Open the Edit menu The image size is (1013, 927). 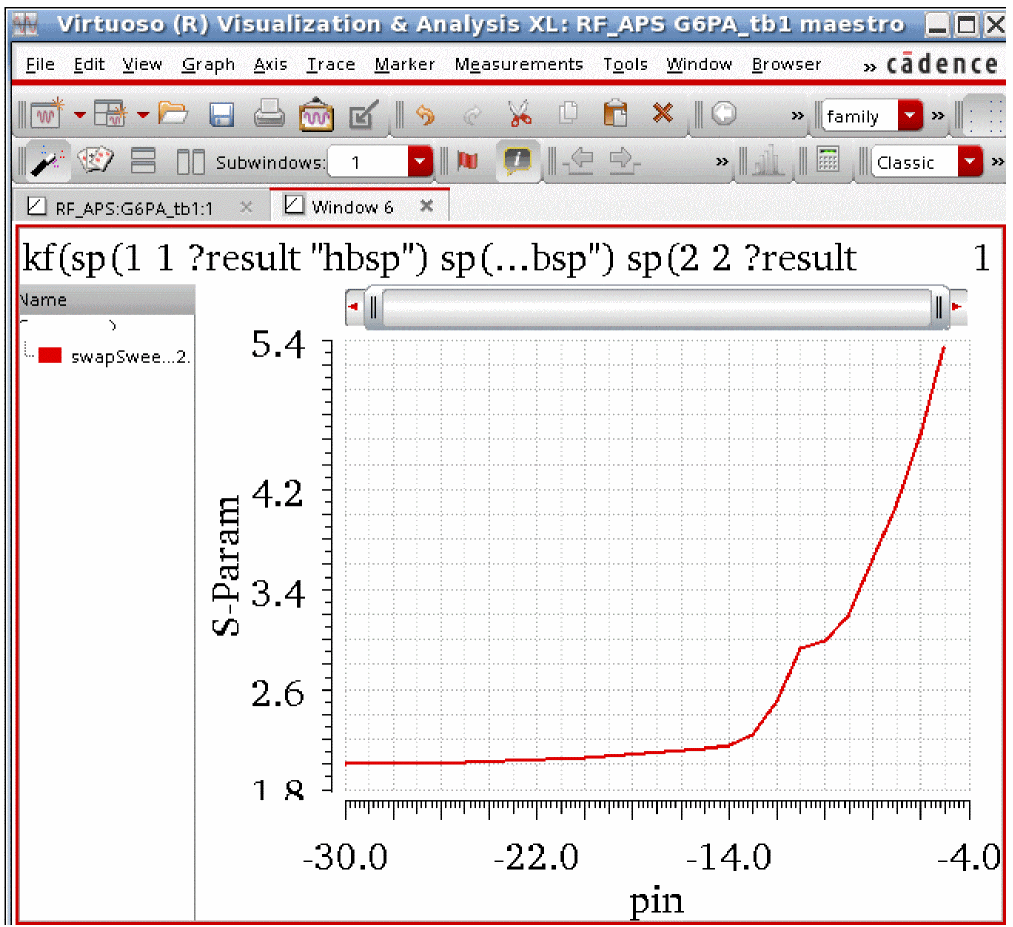pos(89,64)
